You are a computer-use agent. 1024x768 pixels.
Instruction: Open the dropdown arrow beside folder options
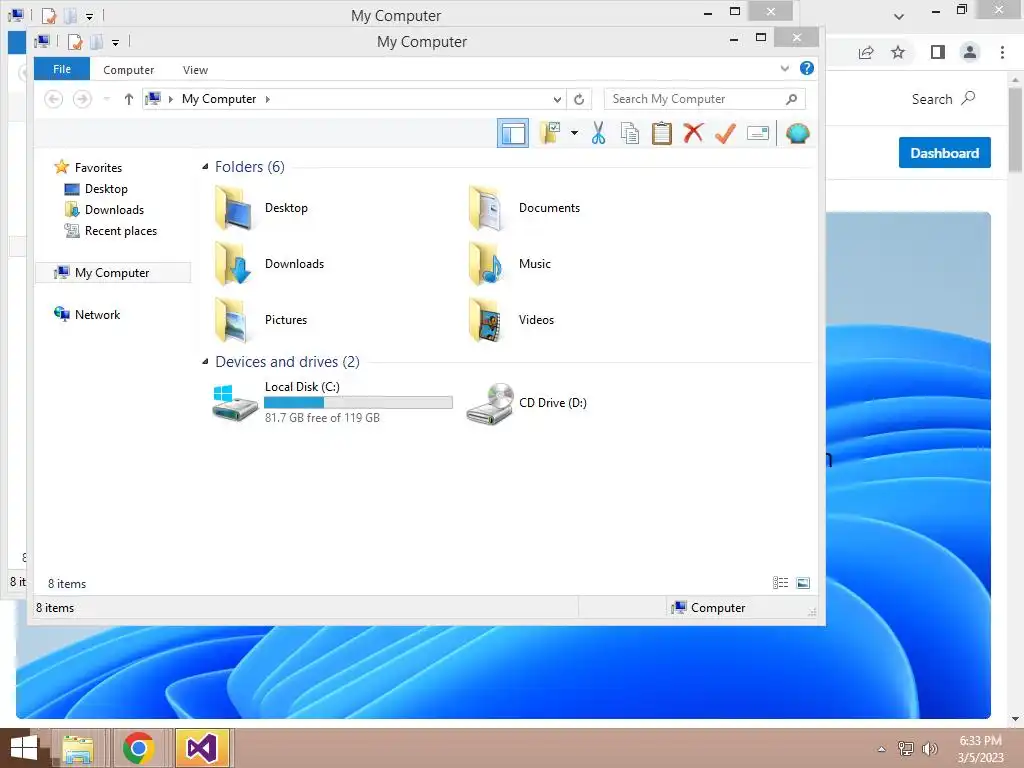coord(574,133)
